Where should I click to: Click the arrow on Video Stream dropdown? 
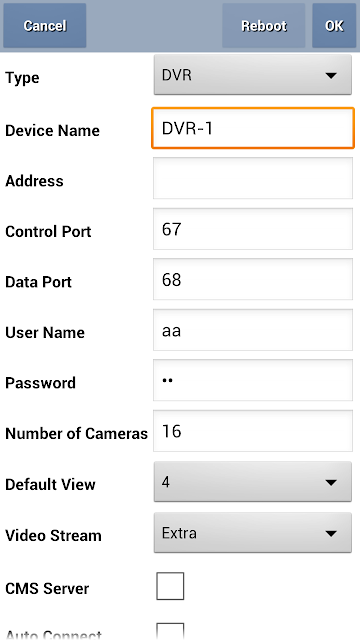331,533
